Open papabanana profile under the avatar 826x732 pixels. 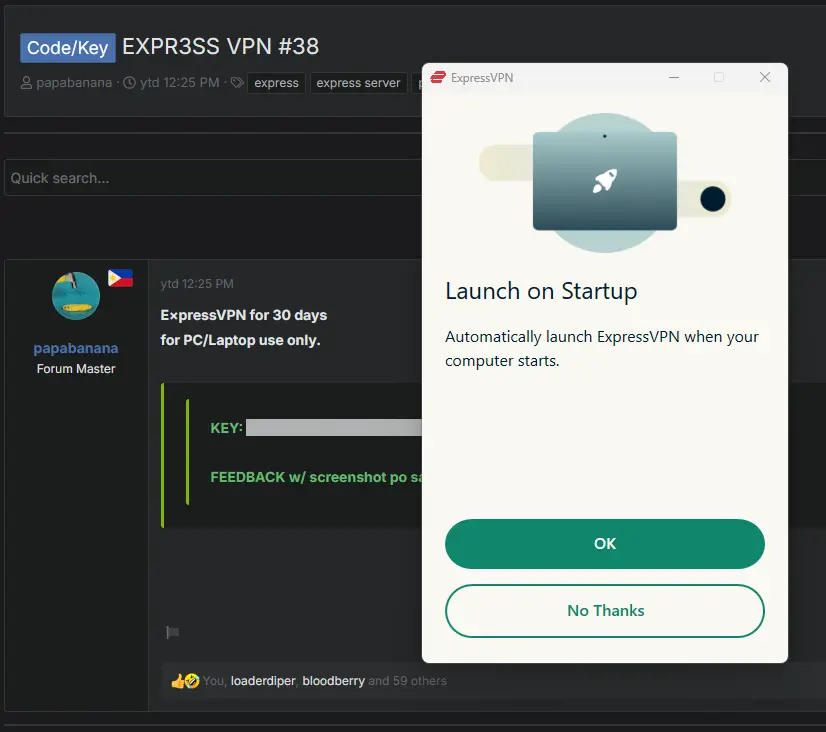(x=76, y=348)
